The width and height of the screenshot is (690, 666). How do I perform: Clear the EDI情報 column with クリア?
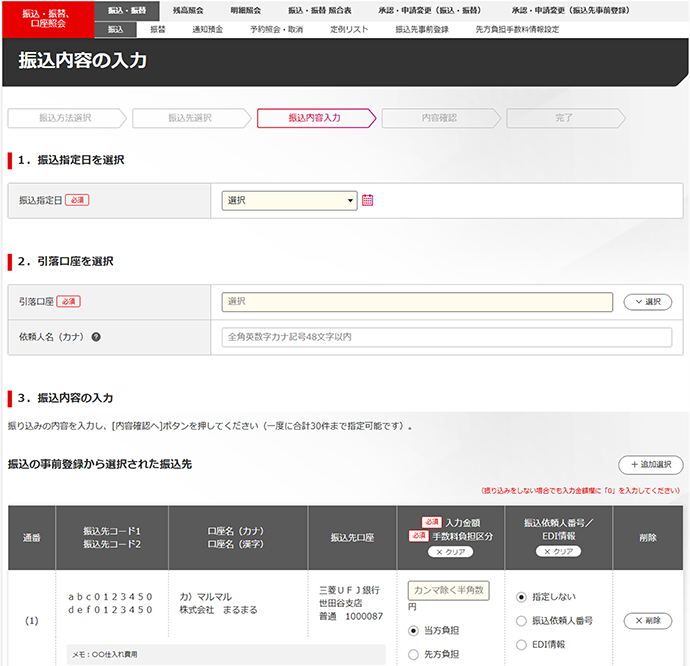coord(561,552)
